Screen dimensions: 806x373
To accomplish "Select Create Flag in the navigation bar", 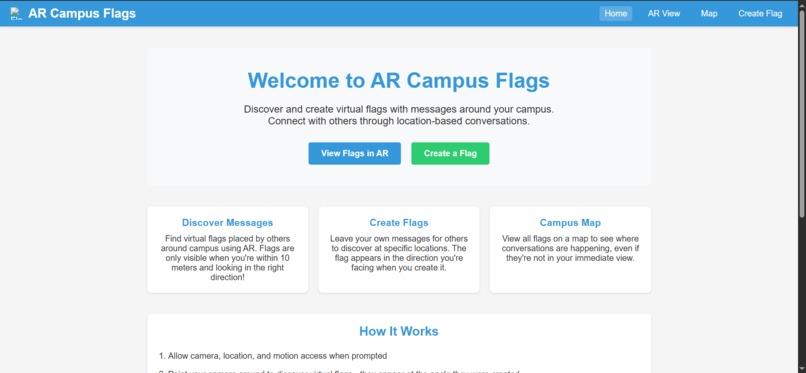I will [760, 13].
